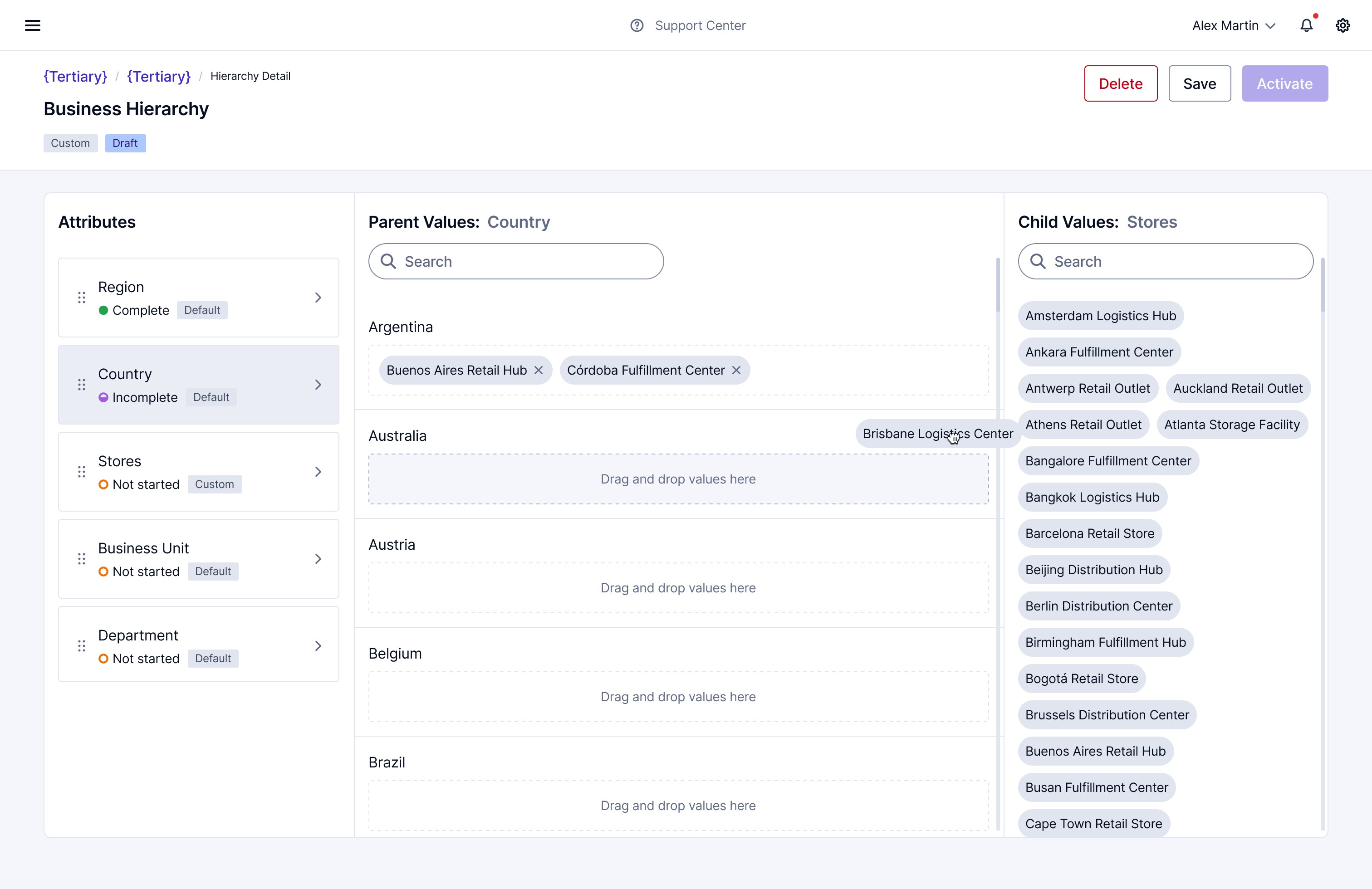Click the Child Values scrollbar
This screenshot has width=1372, height=889.
(x=1323, y=285)
